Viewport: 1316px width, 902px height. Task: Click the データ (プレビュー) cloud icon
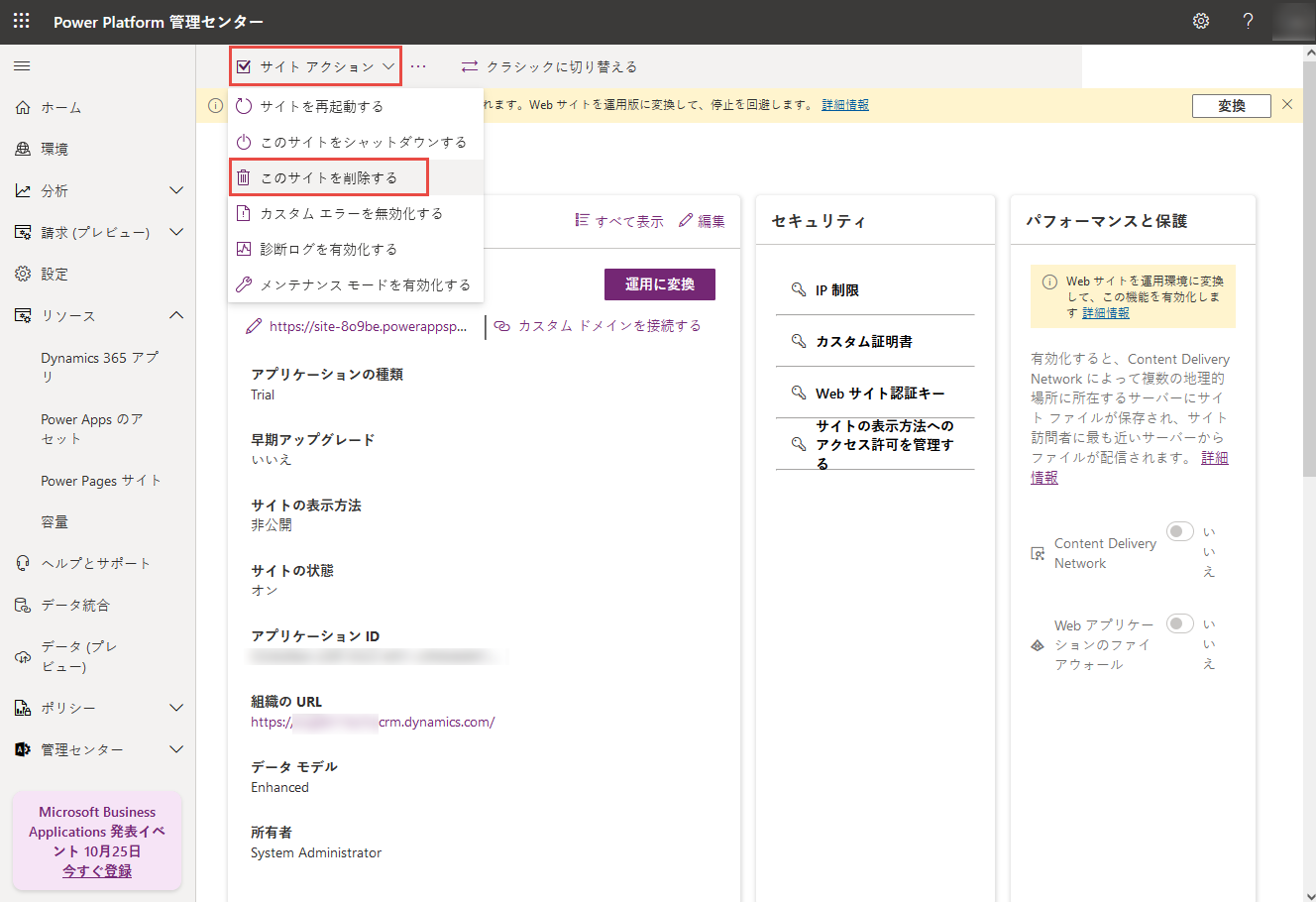coord(23,656)
